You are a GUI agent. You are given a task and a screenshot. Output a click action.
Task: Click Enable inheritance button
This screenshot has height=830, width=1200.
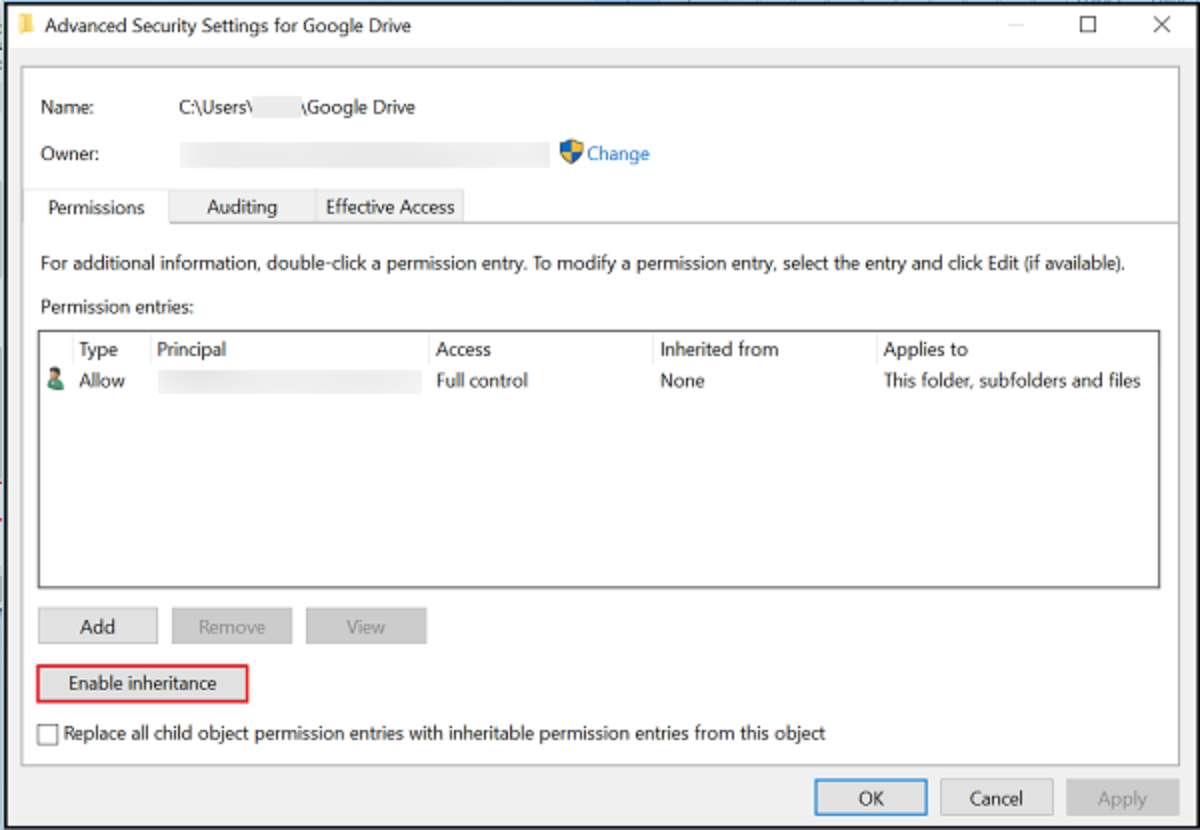point(142,684)
